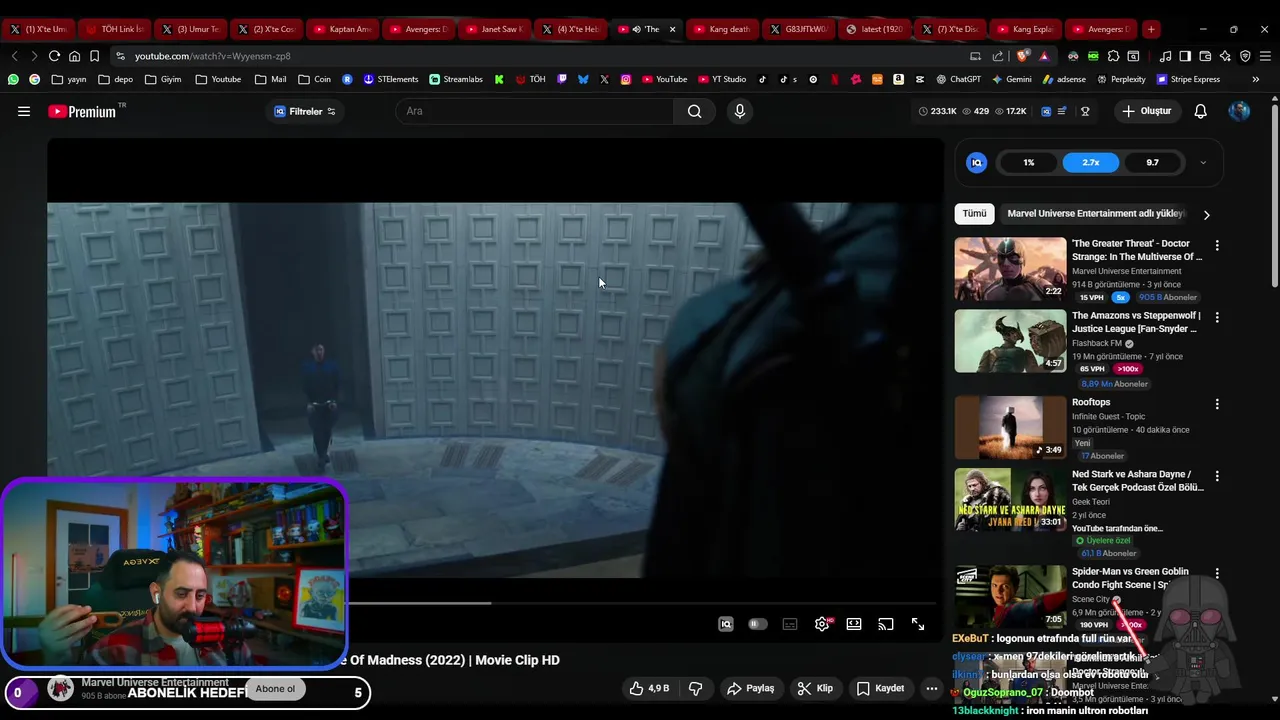This screenshot has height=720, width=1280.
Task: Switch to the 'Kaptan Ame' browser tab
Action: tap(342, 29)
